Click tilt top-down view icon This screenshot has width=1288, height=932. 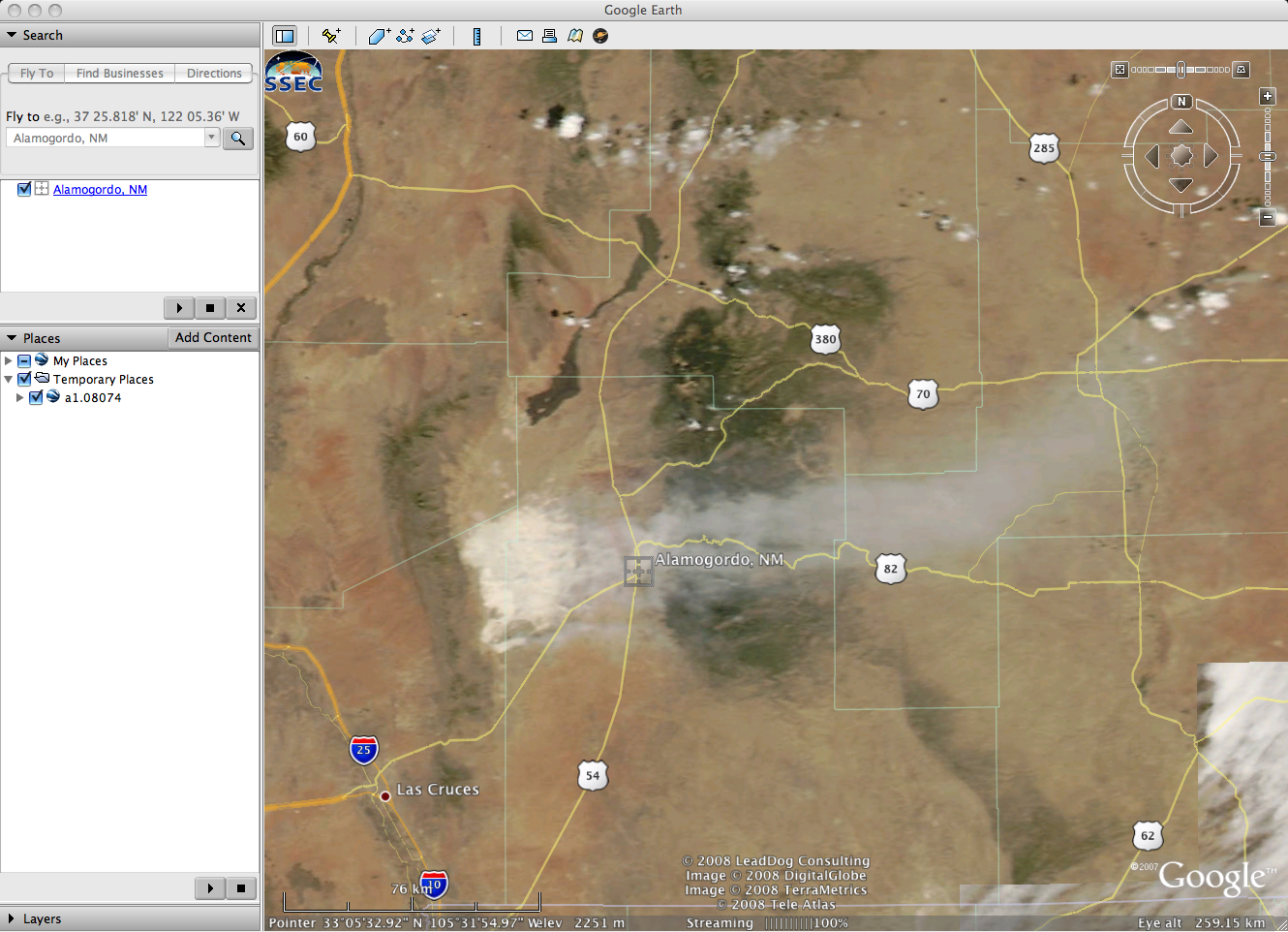[1120, 70]
